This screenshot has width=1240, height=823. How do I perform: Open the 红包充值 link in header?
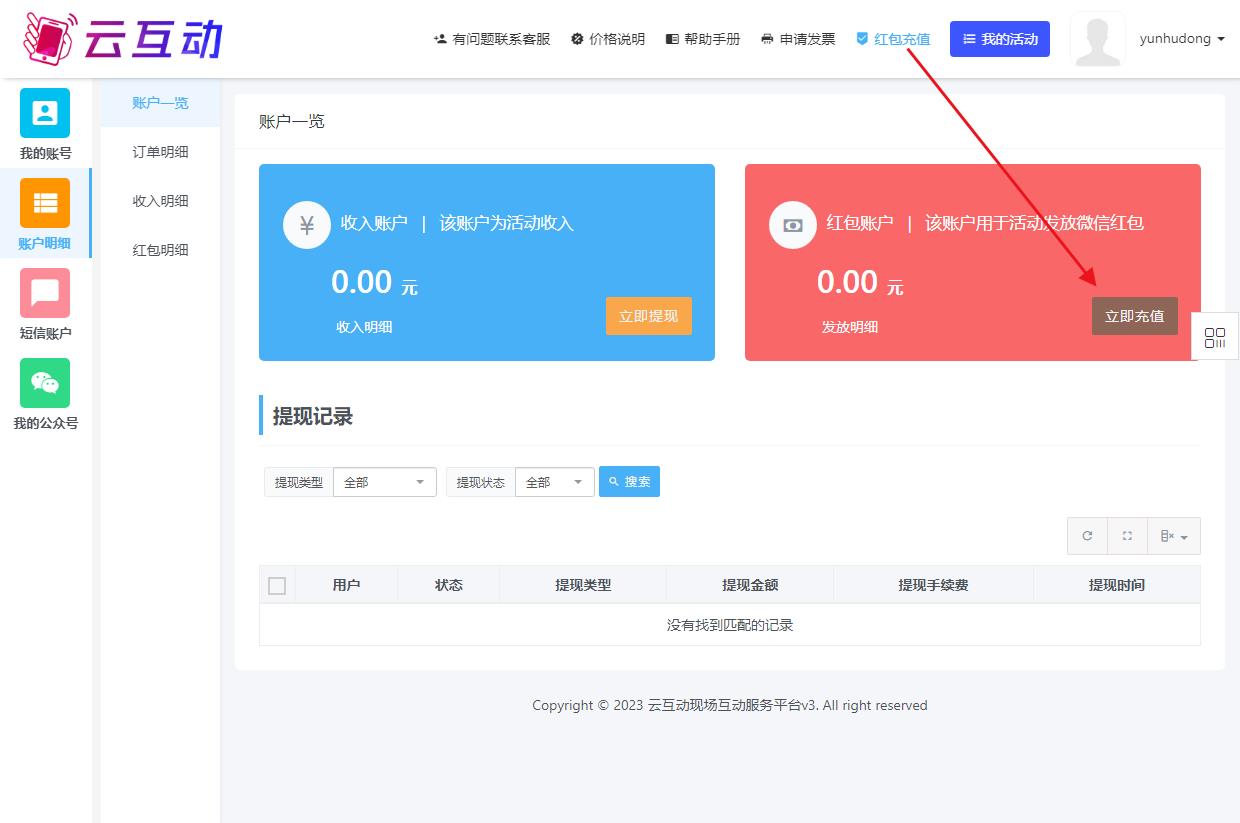click(x=893, y=39)
